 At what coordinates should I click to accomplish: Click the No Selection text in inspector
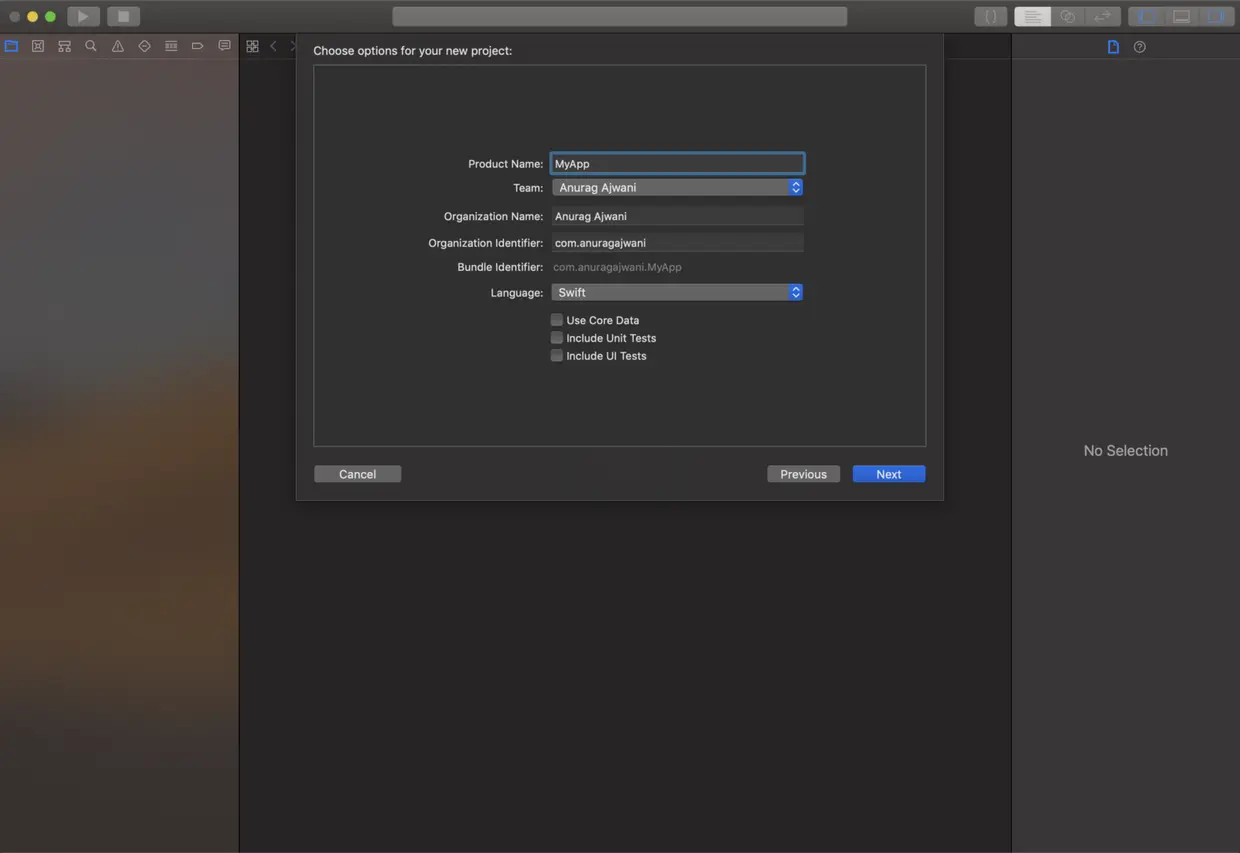click(1125, 451)
